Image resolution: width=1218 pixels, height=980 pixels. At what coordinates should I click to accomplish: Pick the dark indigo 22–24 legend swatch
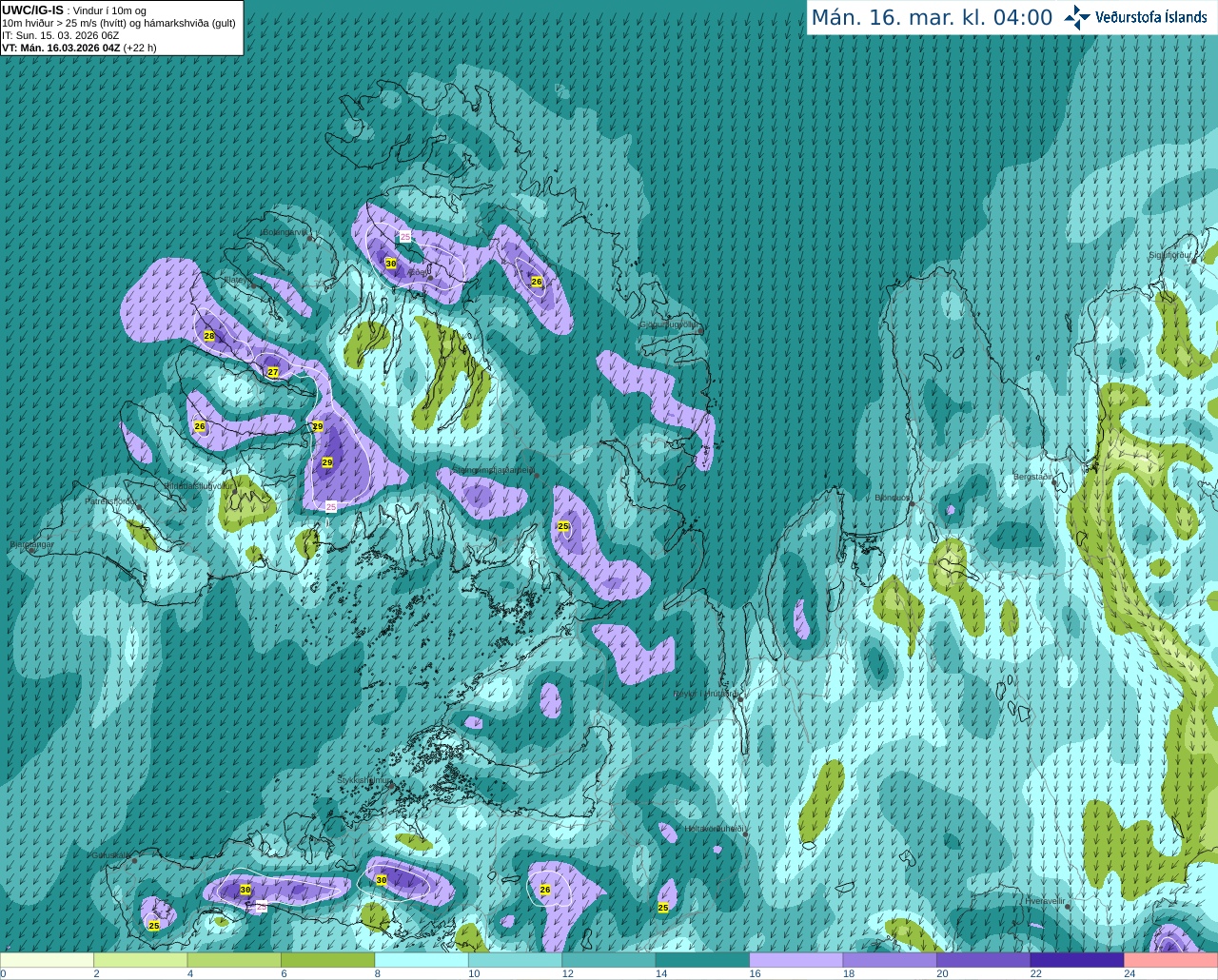(1077, 960)
